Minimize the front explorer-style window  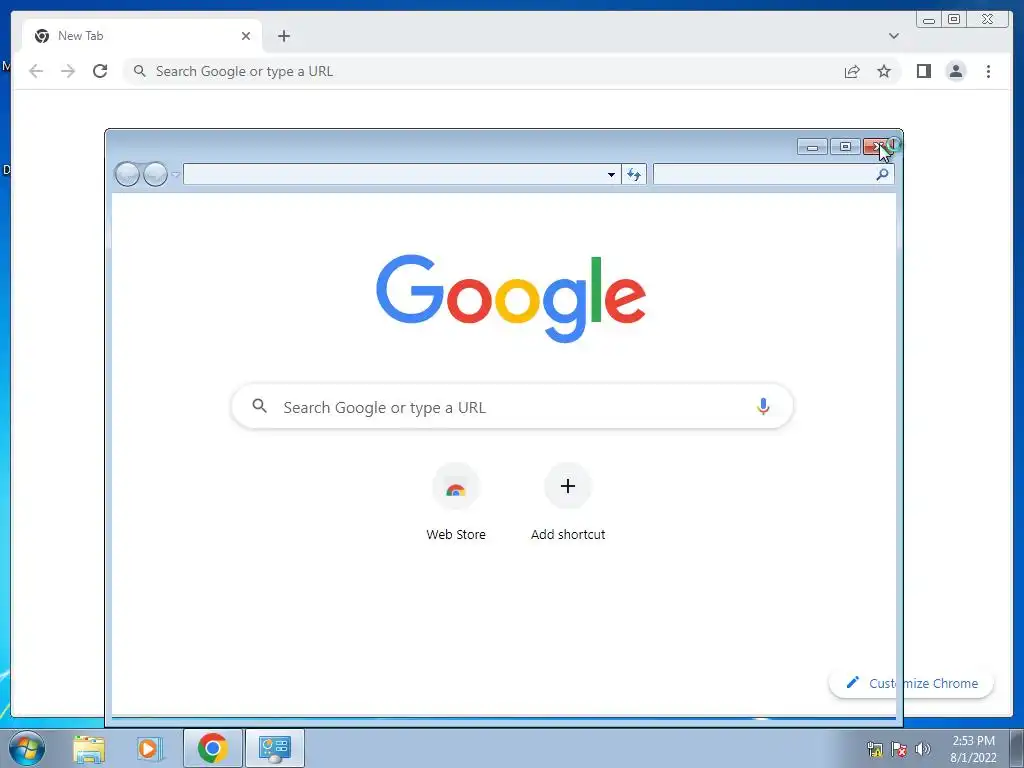812,147
